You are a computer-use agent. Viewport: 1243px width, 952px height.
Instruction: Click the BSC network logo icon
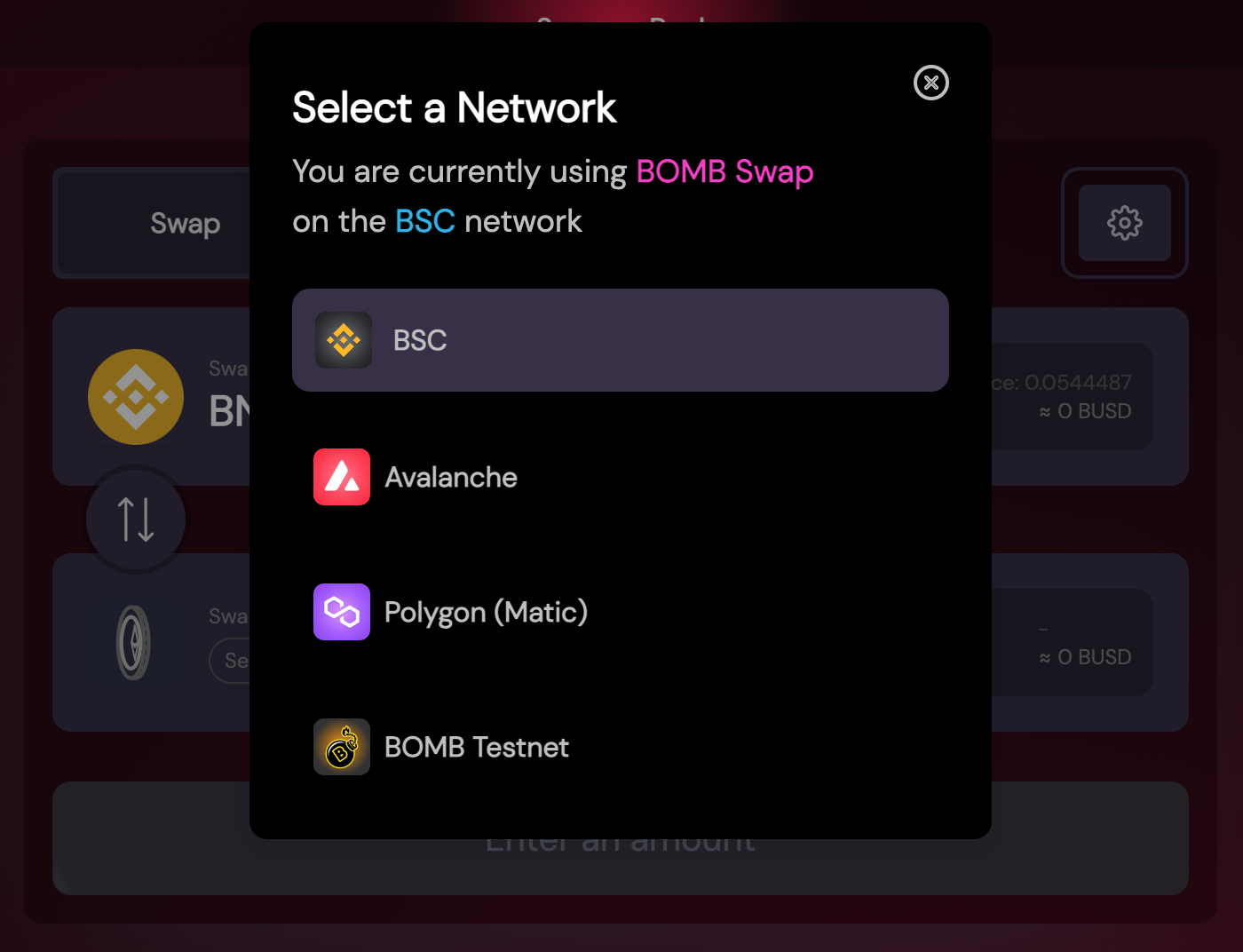pos(344,340)
